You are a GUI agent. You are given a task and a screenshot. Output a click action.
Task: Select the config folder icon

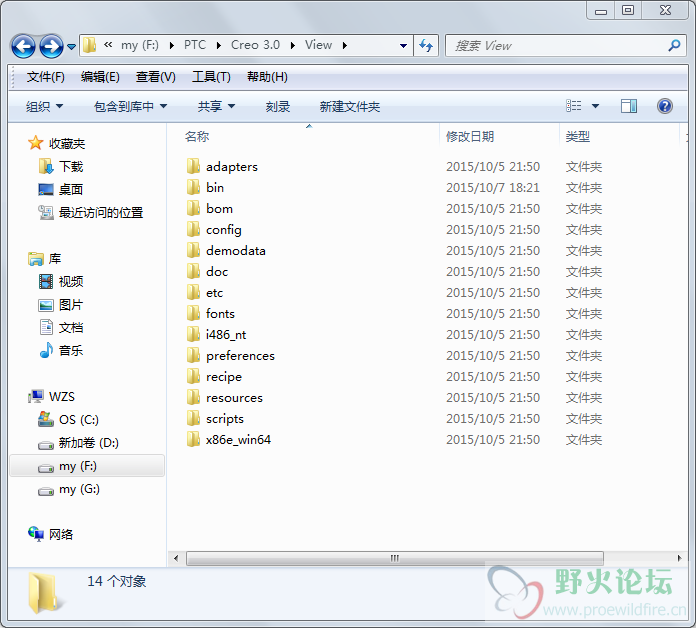[193, 229]
